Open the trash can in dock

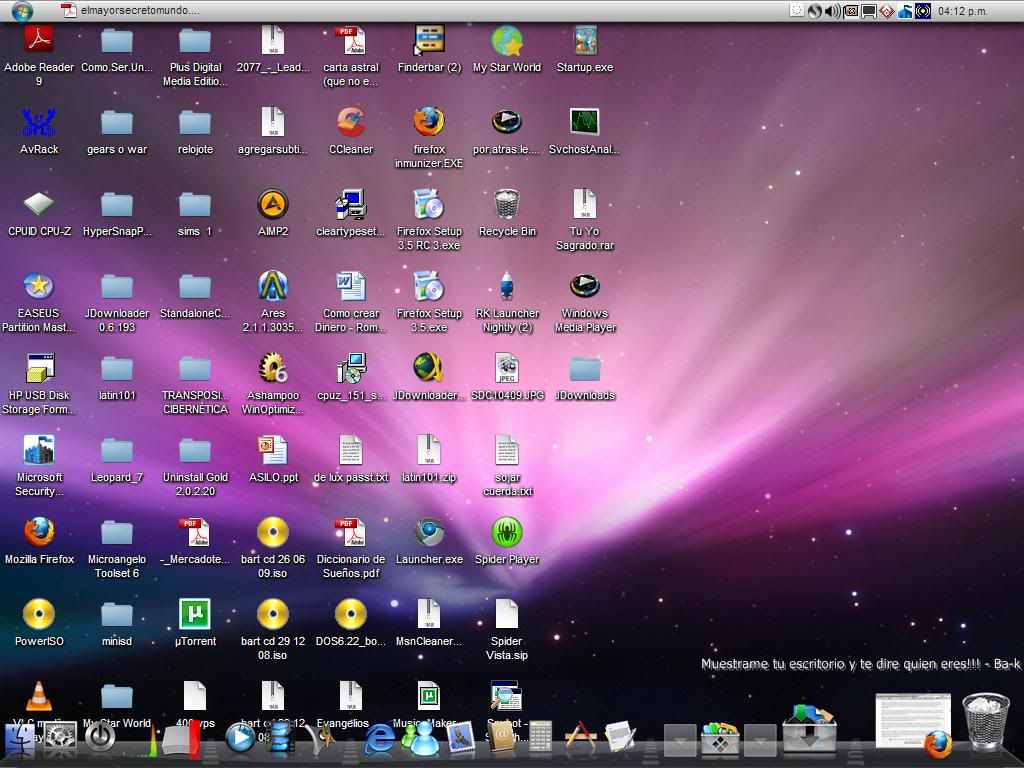[x=985, y=722]
